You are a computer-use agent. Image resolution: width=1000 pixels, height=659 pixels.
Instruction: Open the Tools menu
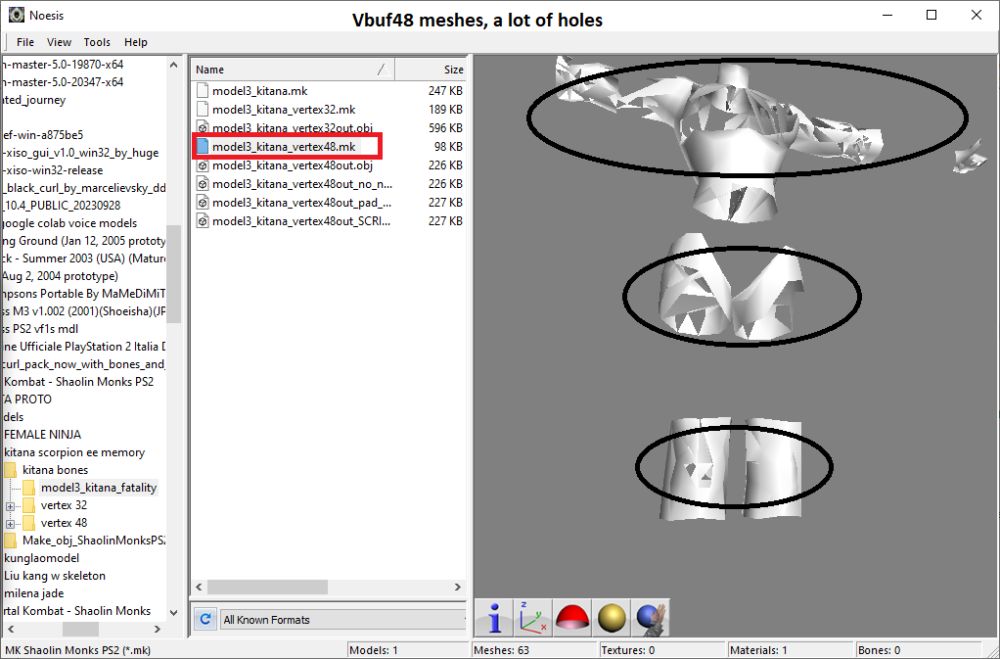click(97, 42)
